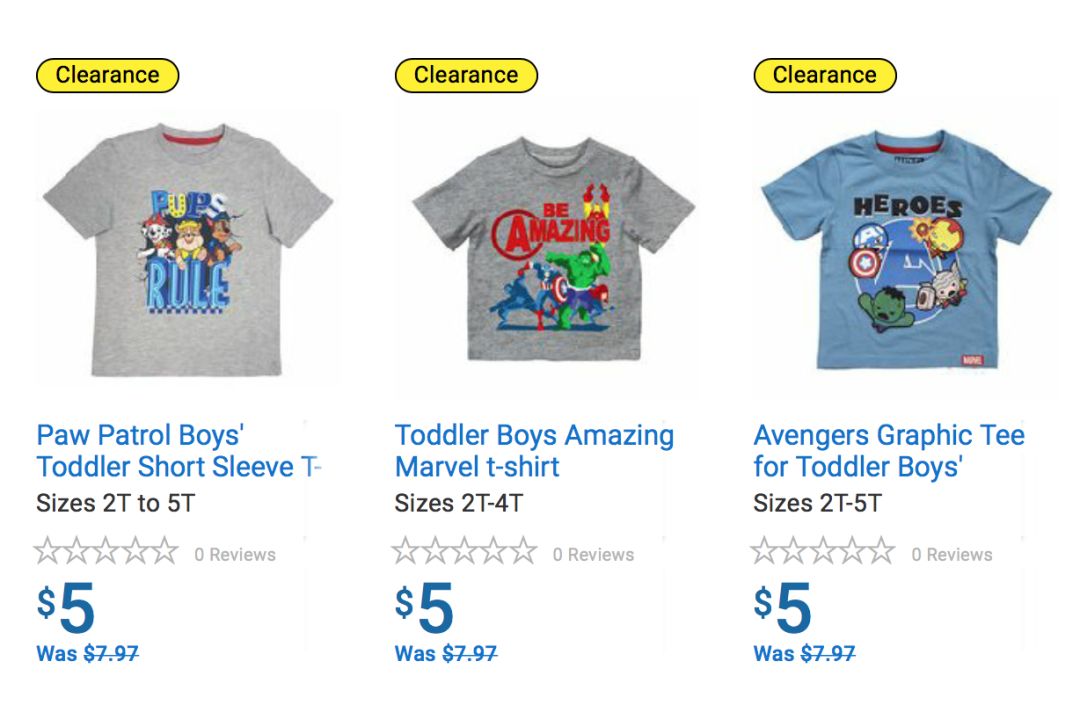Open 0 Reviews for Paw Patrol shirt

tap(235, 555)
